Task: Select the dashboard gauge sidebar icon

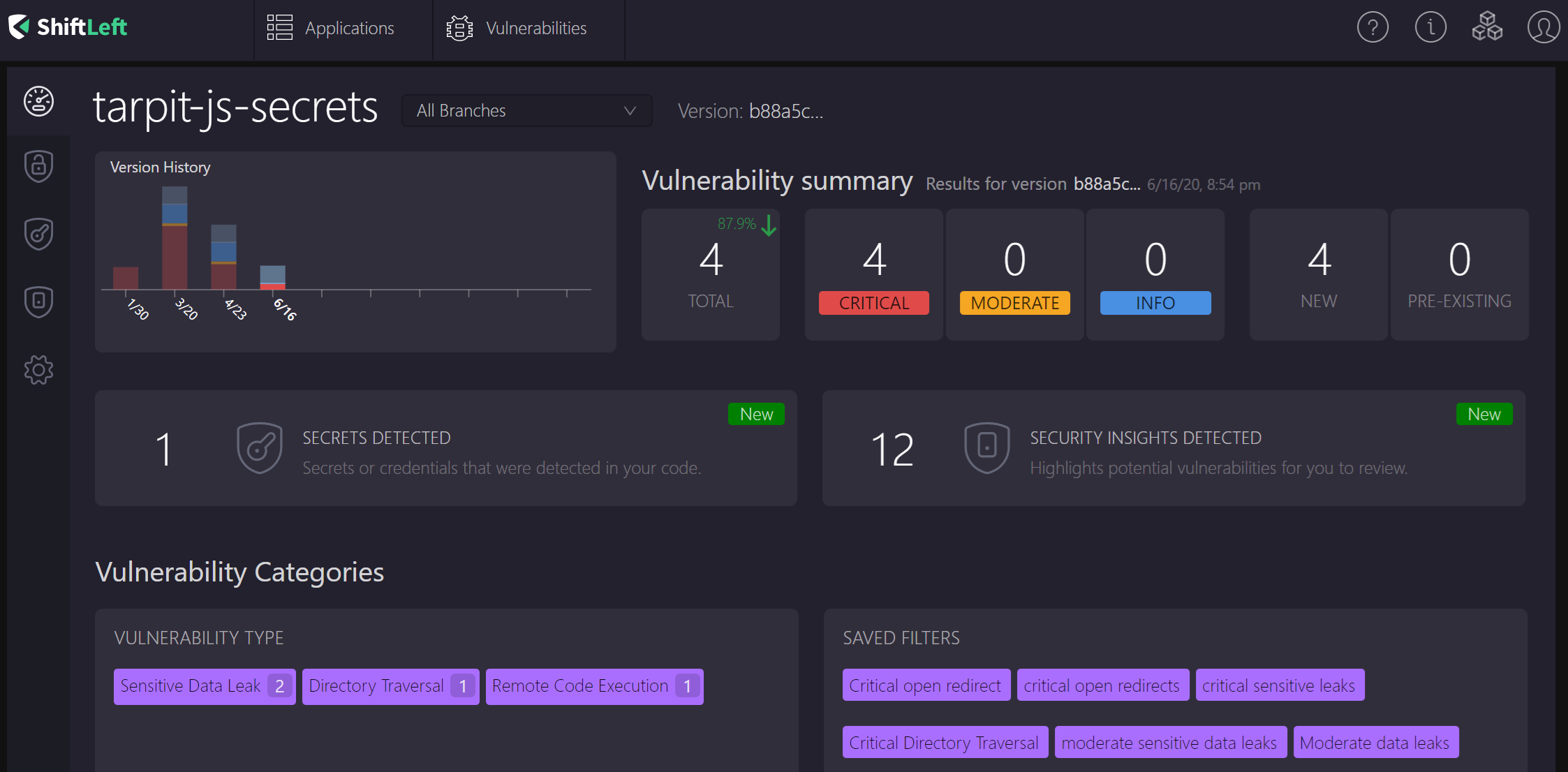Action: point(38,101)
